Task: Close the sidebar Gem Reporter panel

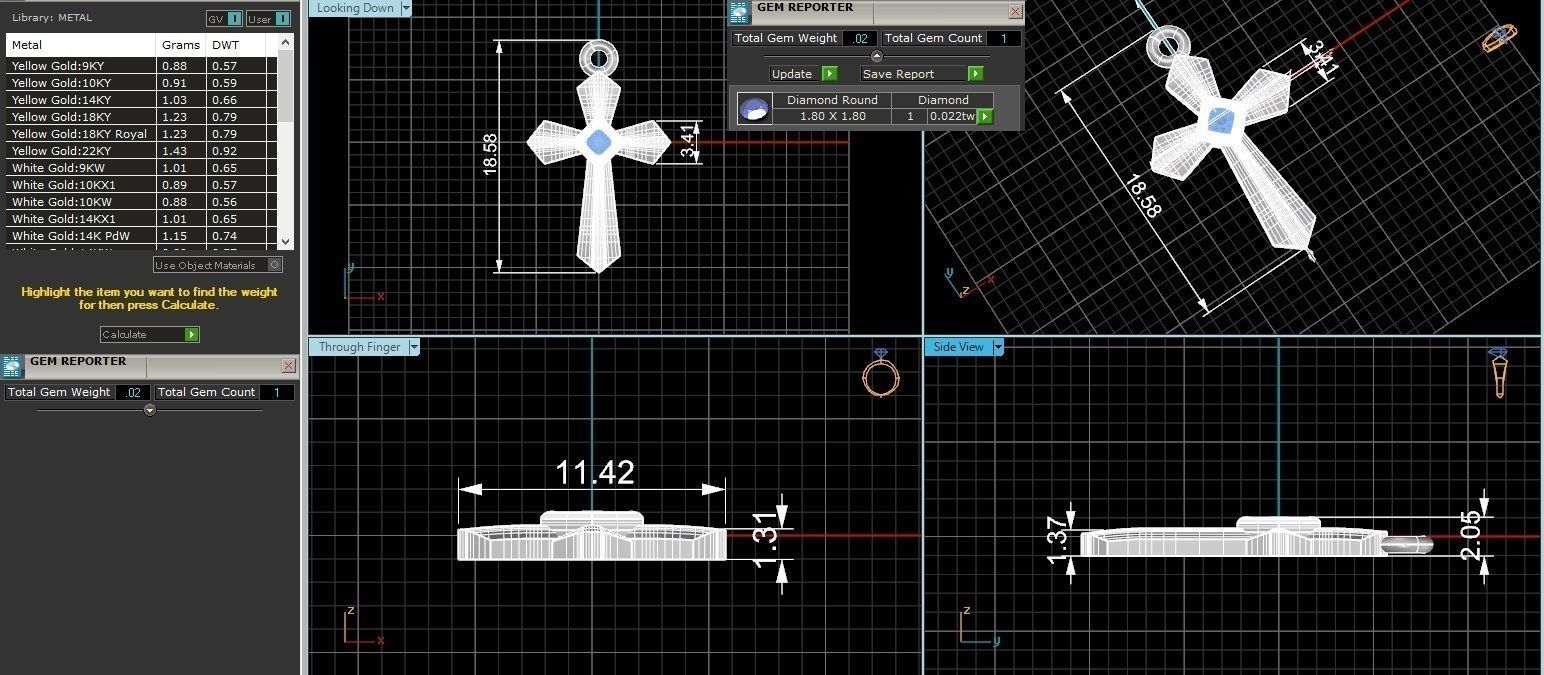Action: 288,366
